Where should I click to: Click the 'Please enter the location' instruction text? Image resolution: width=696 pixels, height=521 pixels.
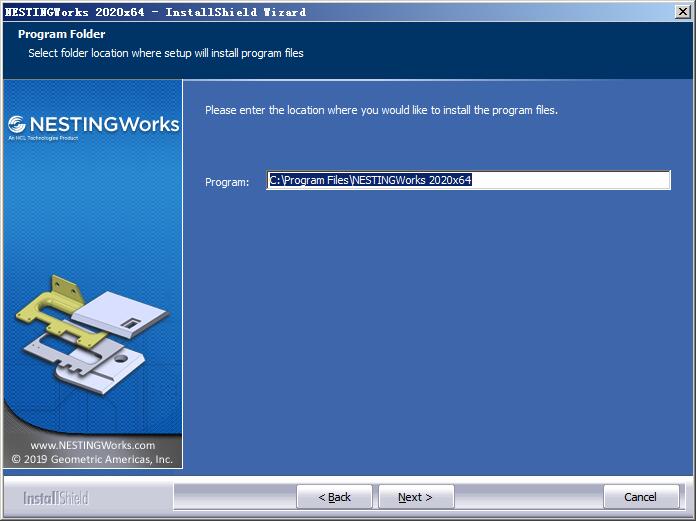381,110
